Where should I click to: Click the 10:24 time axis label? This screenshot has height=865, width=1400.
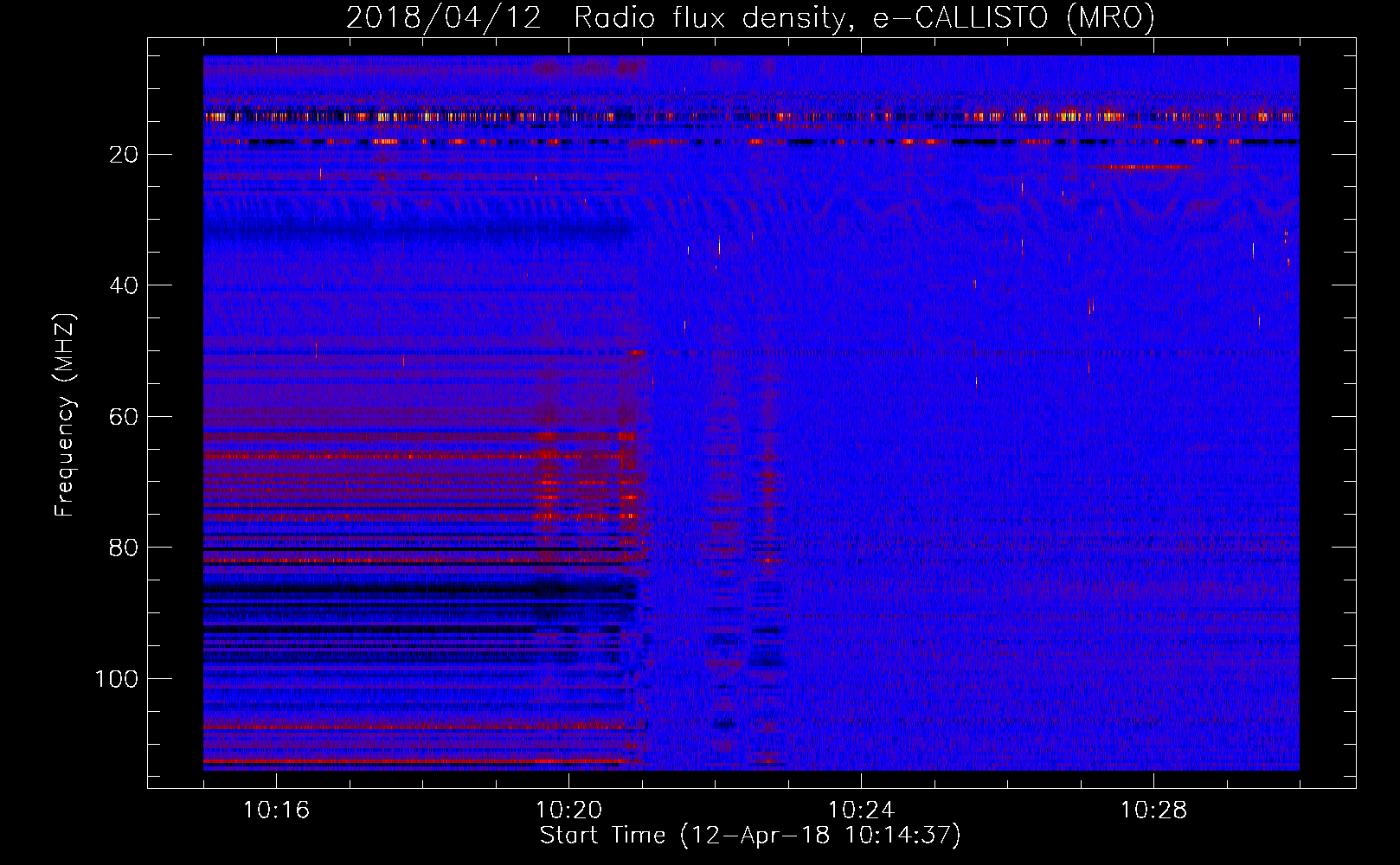pos(861,811)
